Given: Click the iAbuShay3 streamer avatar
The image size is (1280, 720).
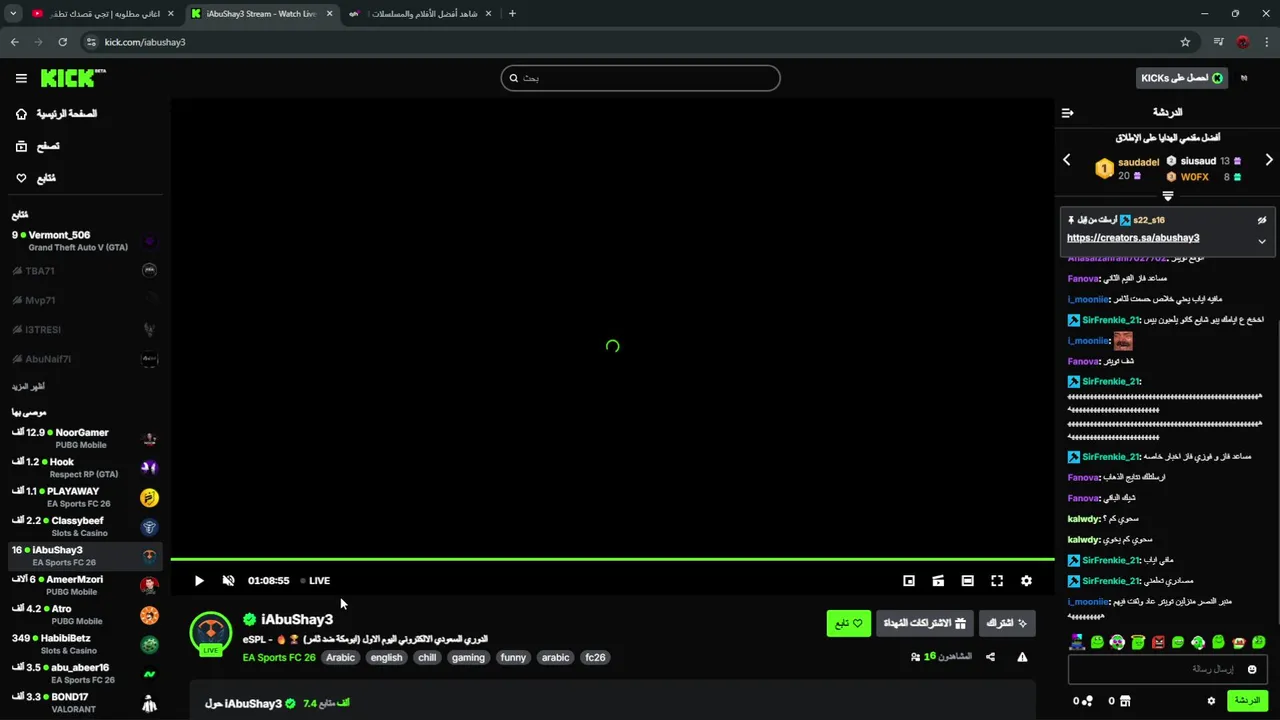Looking at the screenshot, I should [211, 632].
